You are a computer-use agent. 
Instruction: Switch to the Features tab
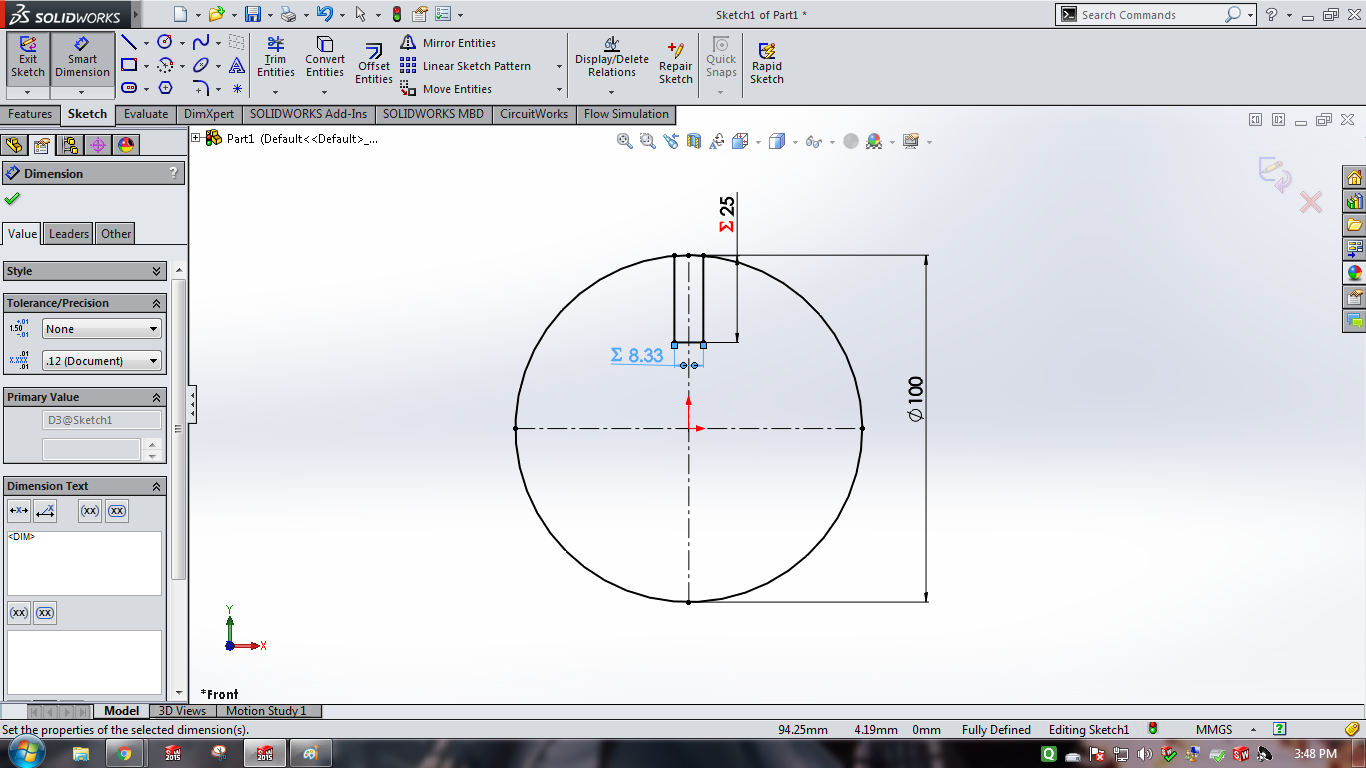tap(30, 114)
